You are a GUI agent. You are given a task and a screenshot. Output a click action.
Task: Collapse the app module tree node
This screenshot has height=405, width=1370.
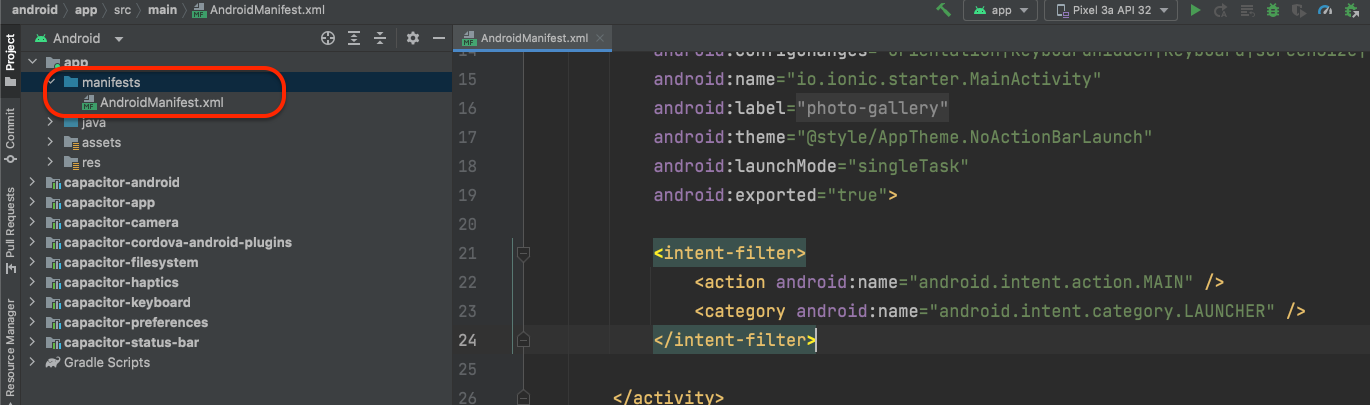tap(32, 62)
